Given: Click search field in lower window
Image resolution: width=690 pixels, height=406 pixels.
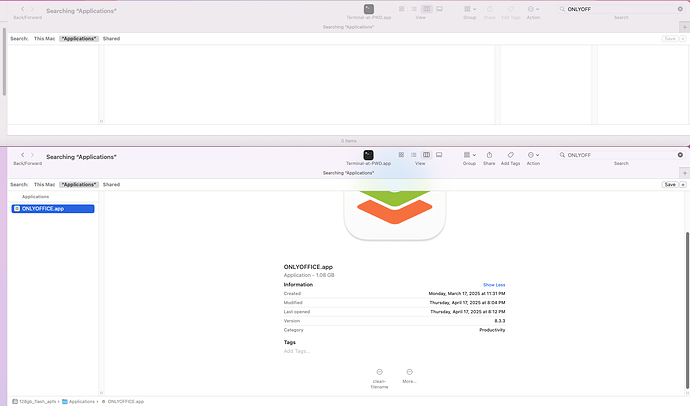Looking at the screenshot, I should [x=621, y=155].
